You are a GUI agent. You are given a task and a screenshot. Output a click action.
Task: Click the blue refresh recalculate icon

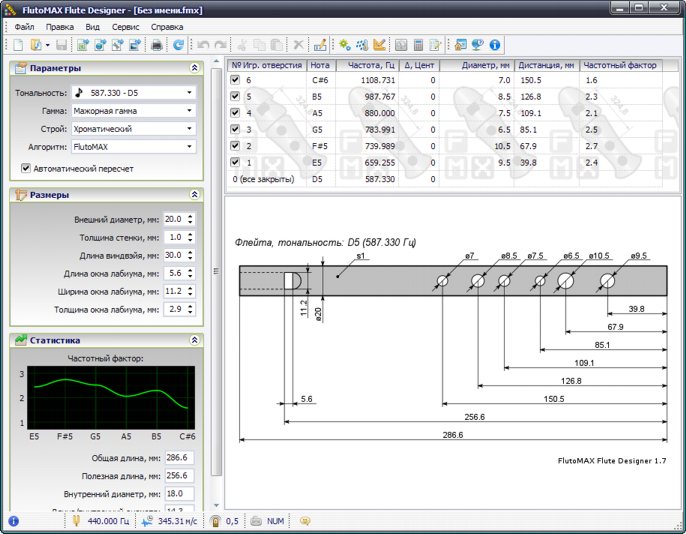coord(178,45)
